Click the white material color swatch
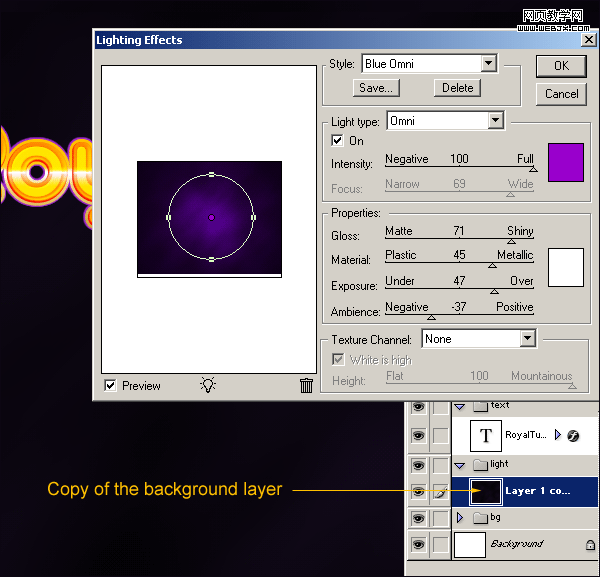600x577 pixels. coord(566,267)
